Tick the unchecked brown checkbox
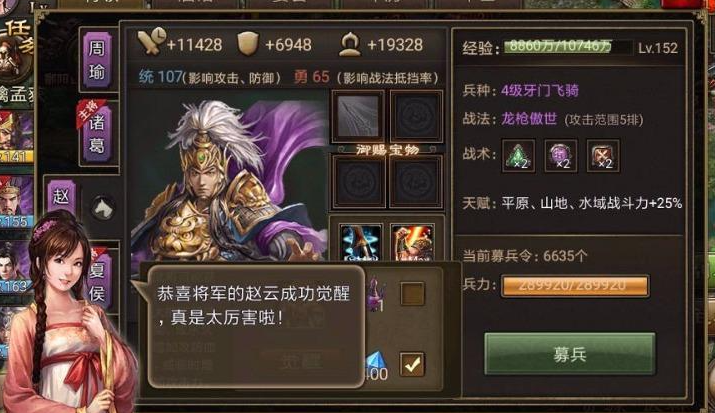Viewport: 715px width, 413px height. click(412, 293)
